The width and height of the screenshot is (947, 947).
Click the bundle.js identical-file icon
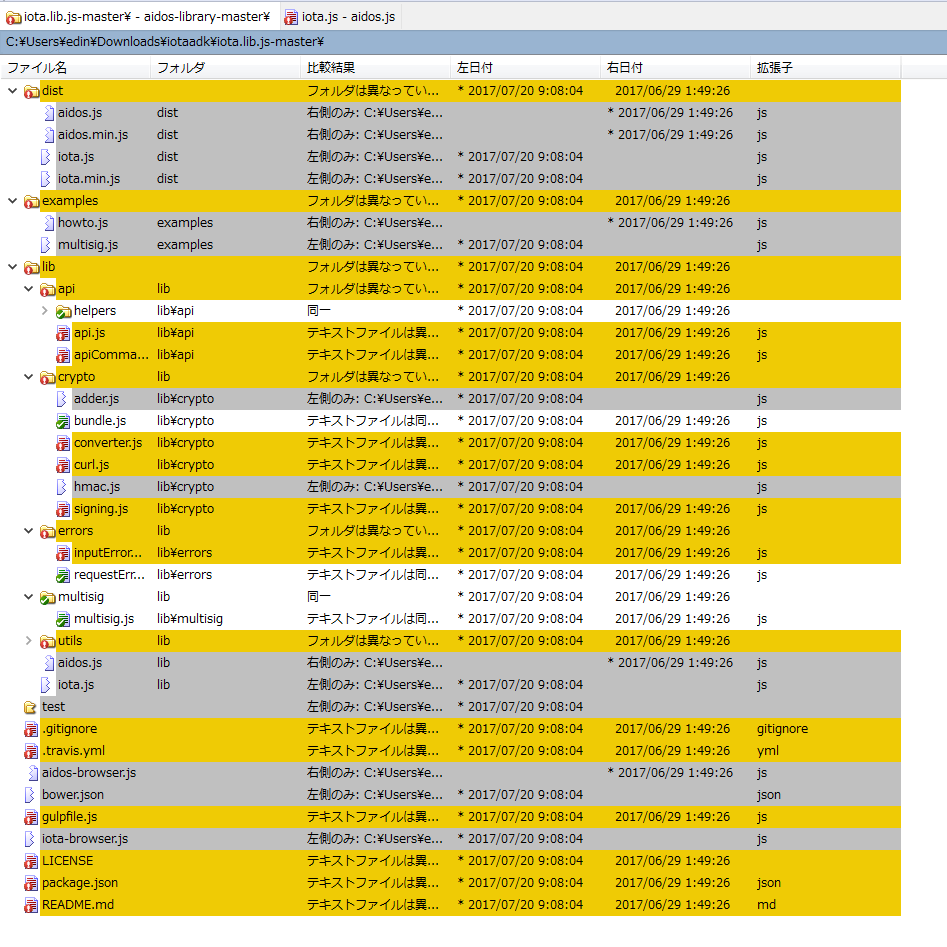[x=63, y=422]
